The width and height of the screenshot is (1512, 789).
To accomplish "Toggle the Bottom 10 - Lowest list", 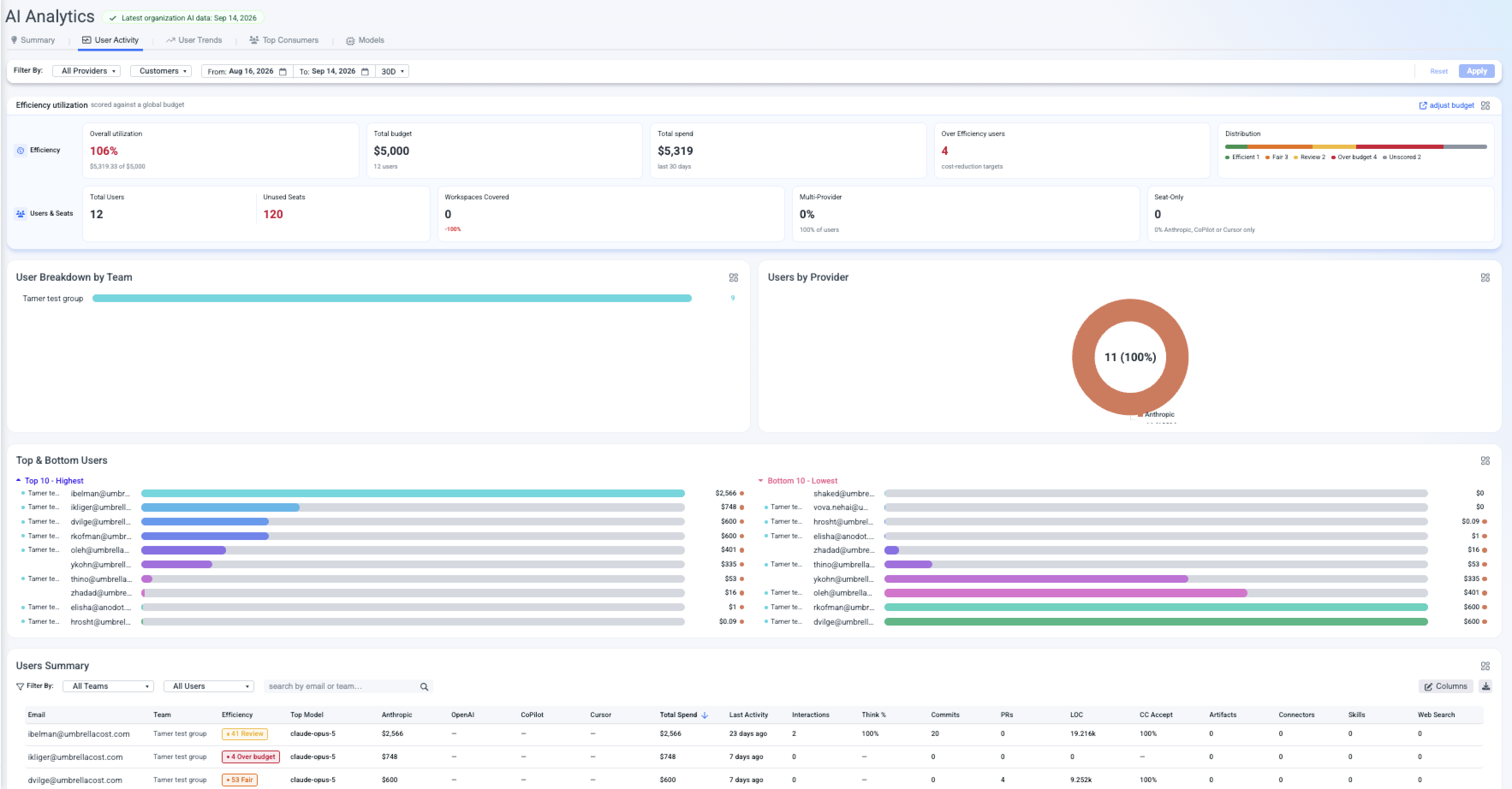I will 798,481.
